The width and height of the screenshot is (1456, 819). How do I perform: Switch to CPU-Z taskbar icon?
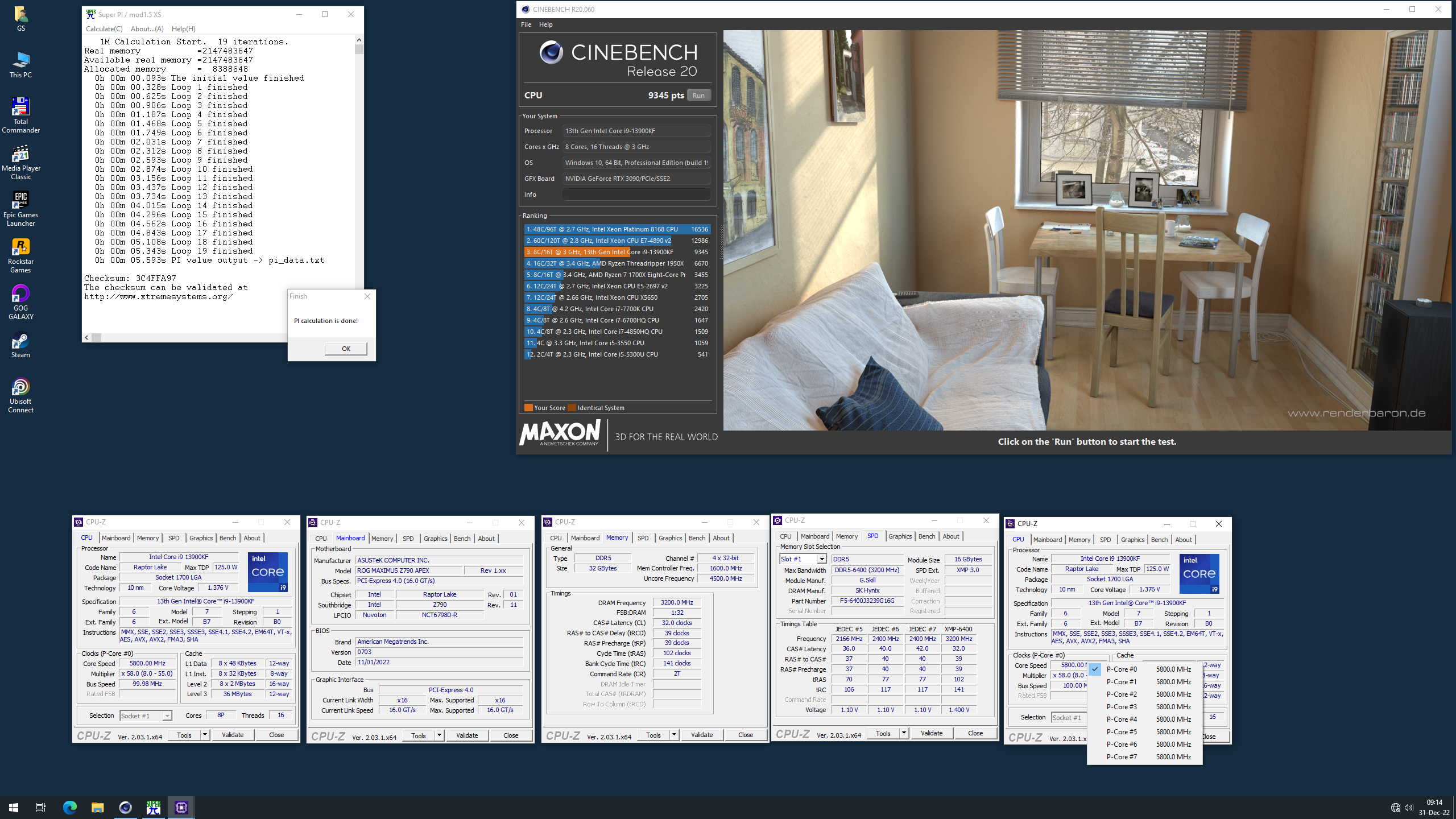coord(181,807)
